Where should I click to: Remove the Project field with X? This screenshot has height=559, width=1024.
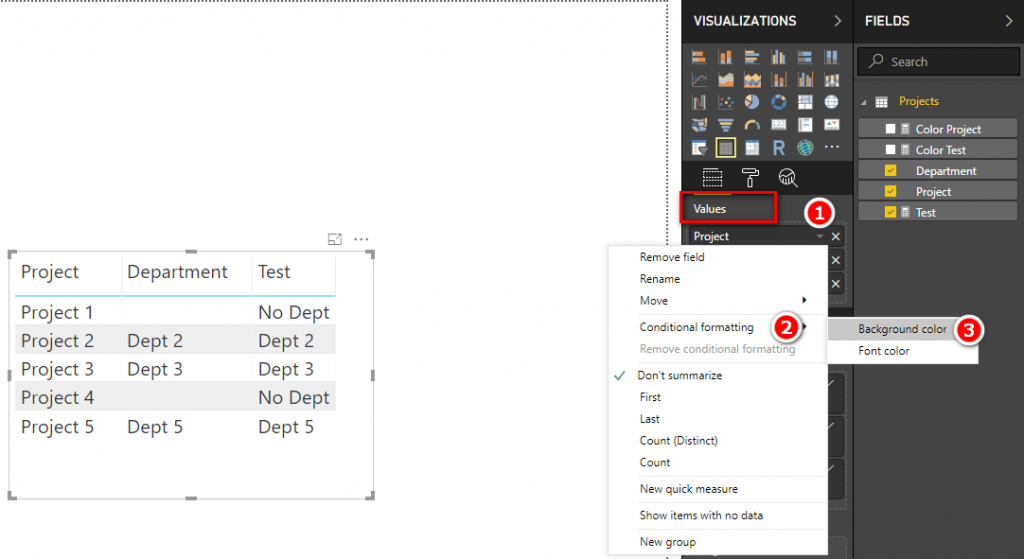(x=835, y=236)
